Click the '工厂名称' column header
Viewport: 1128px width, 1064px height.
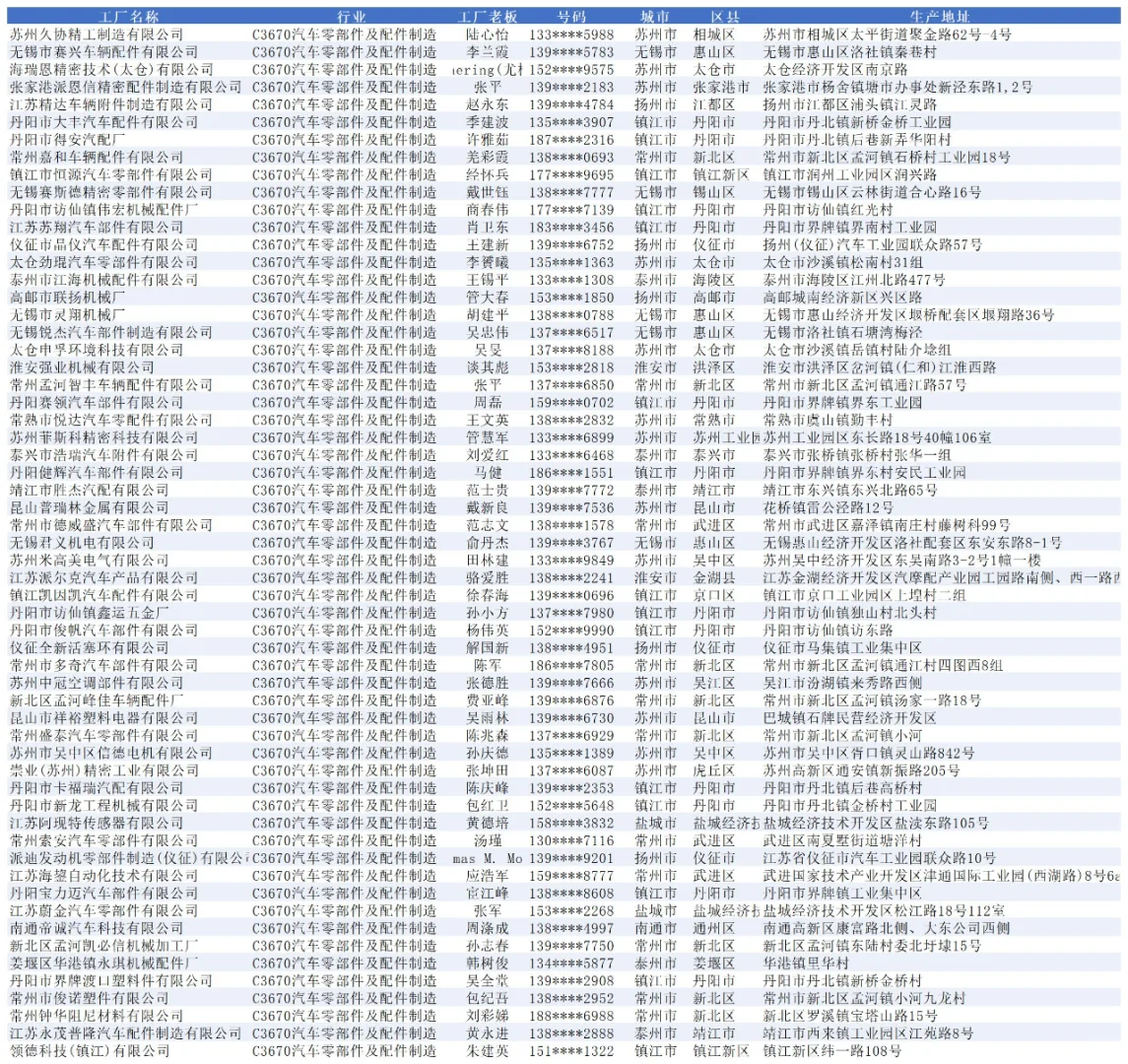click(129, 16)
